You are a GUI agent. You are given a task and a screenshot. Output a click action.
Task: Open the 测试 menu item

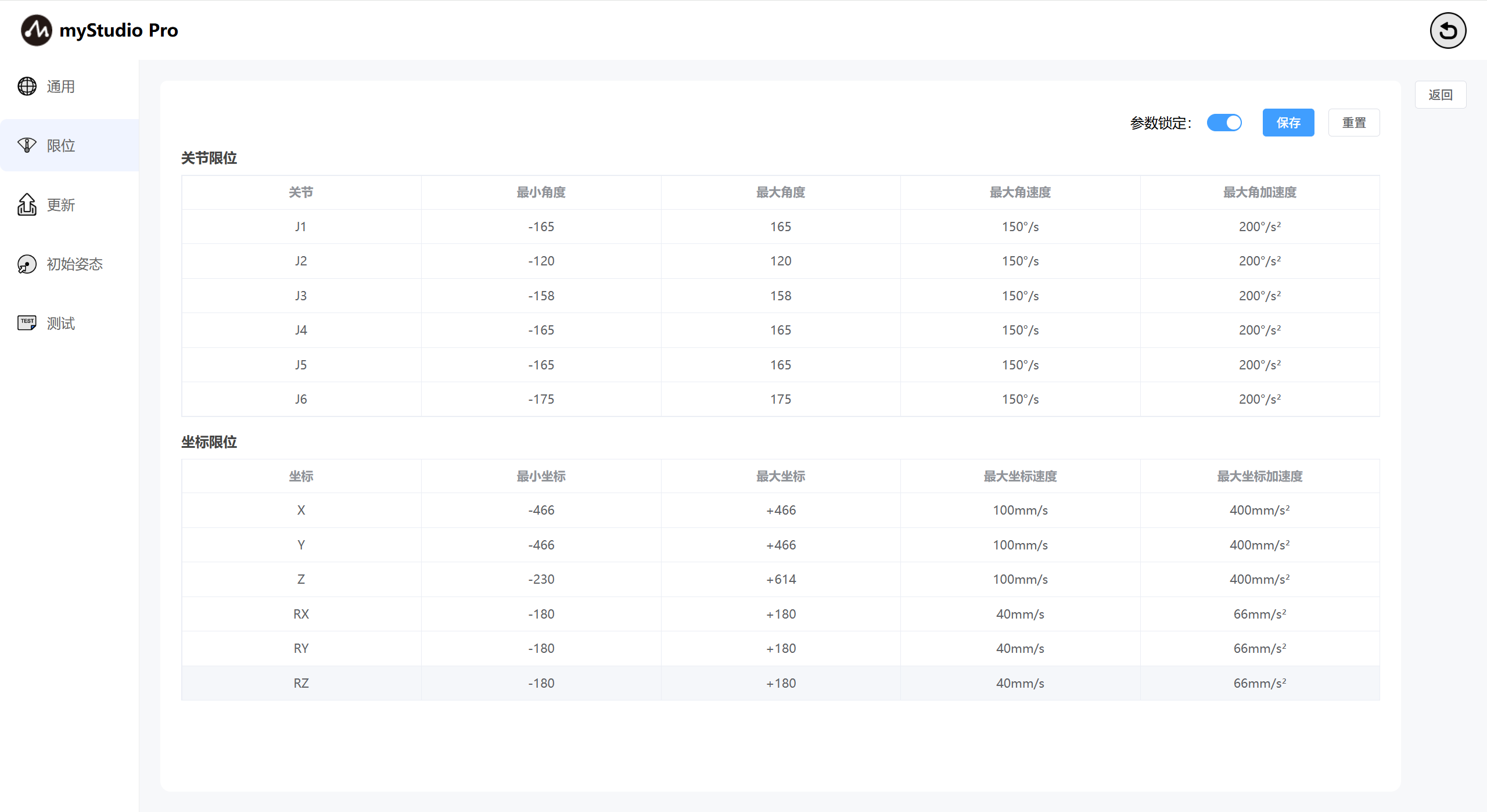[61, 324]
